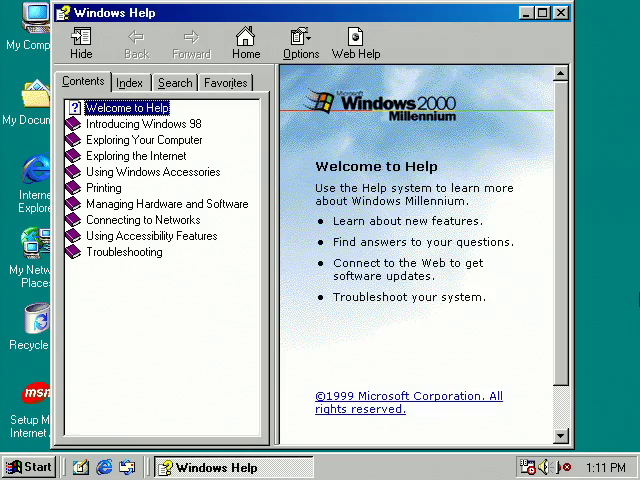The height and width of the screenshot is (480, 640).
Task: Select Using Windows Accessories text
Action: click(x=153, y=171)
